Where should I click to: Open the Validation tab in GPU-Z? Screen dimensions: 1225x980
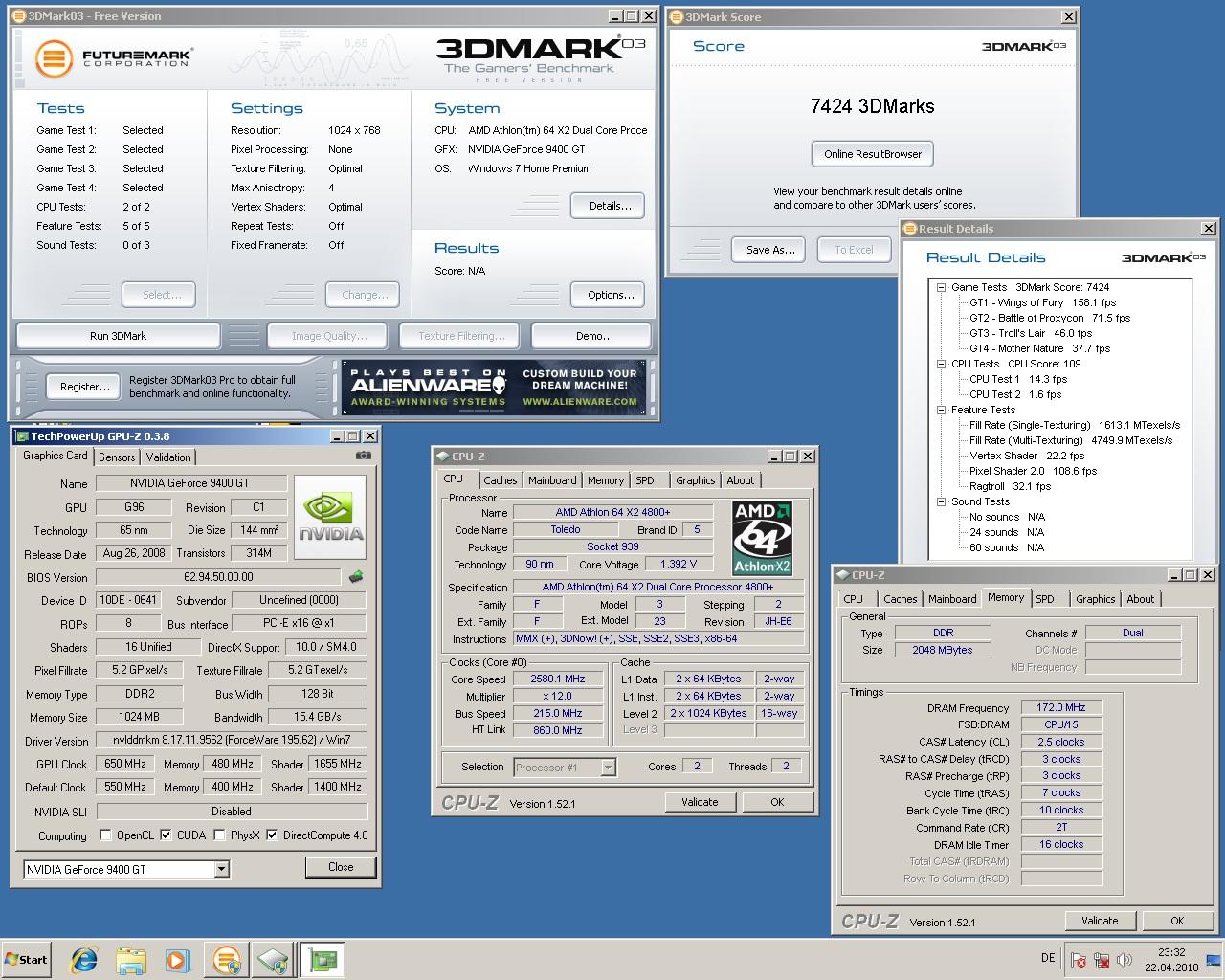[x=168, y=457]
